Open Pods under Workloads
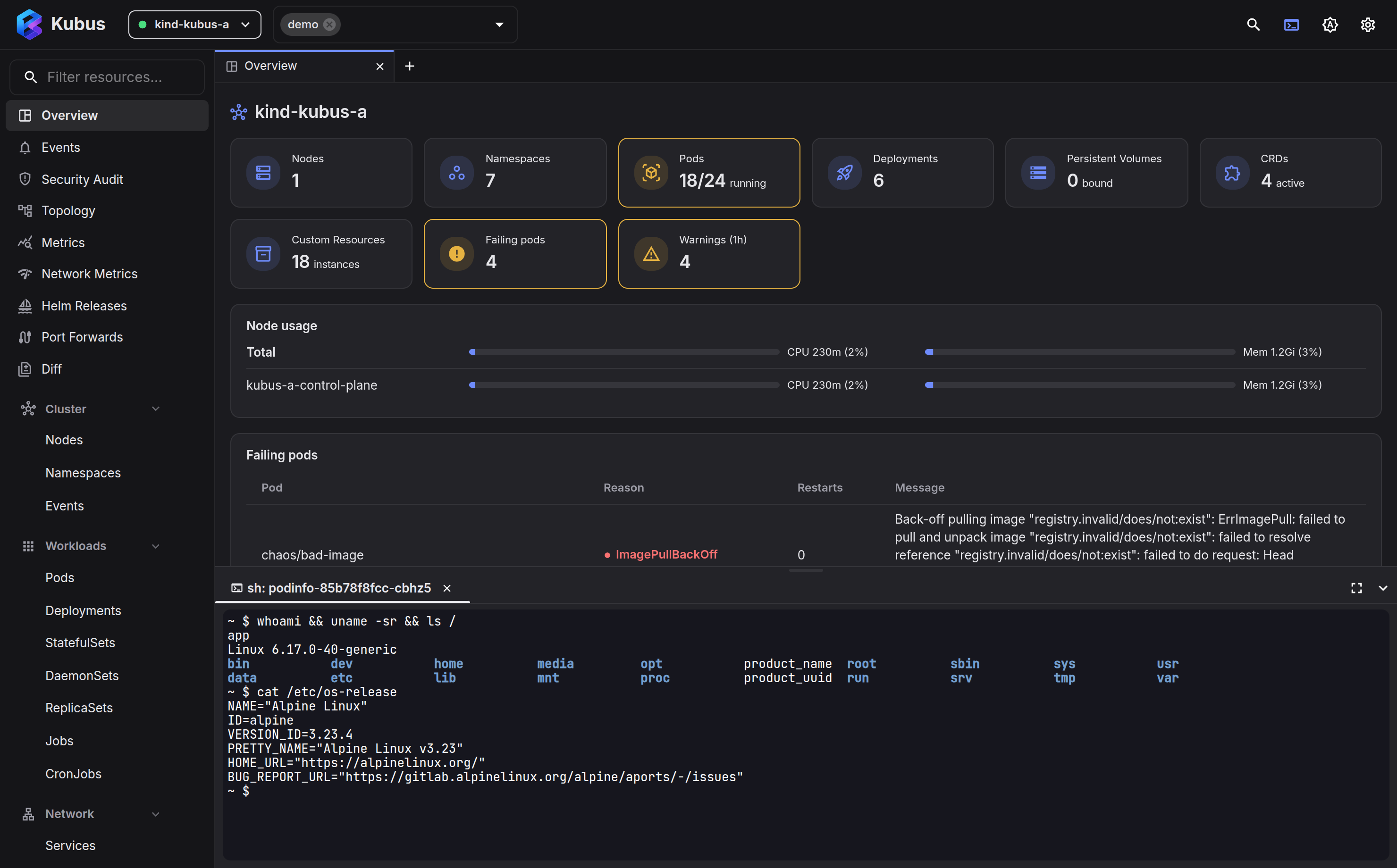Screen dimensions: 1397x868 point(60,577)
